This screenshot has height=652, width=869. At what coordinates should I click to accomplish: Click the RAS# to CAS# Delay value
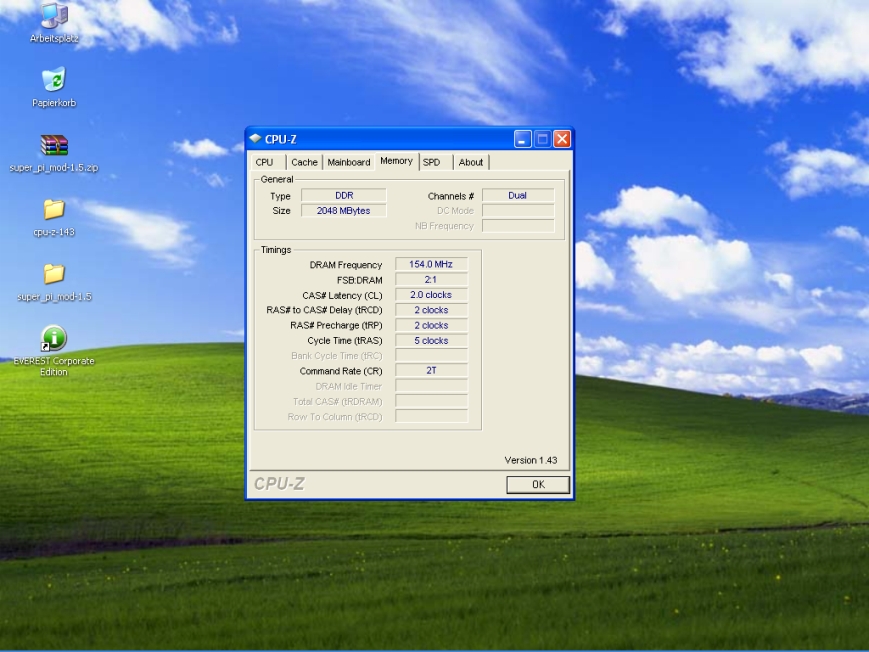(431, 310)
